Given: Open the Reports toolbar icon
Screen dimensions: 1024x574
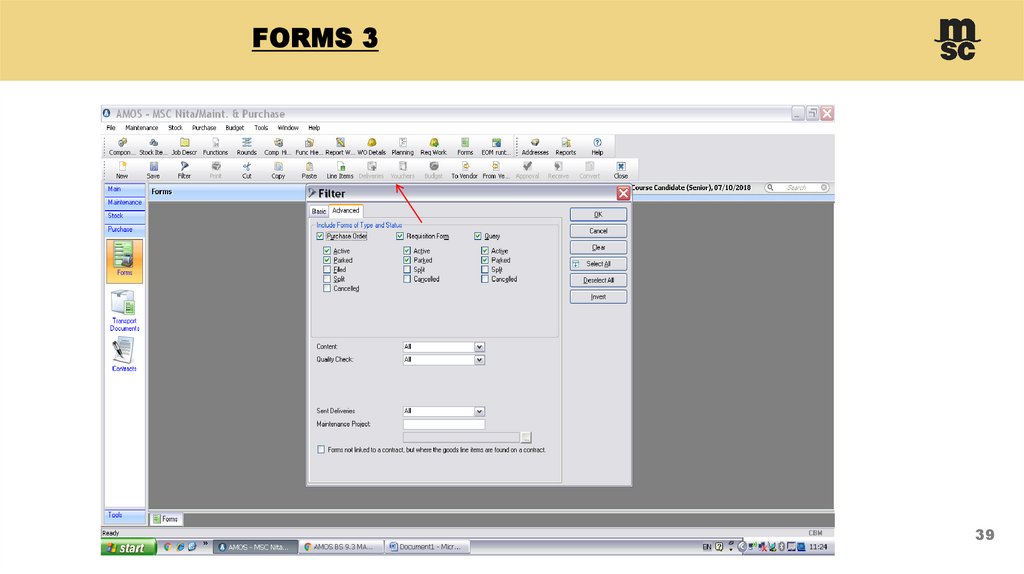Looking at the screenshot, I should coord(566,146).
